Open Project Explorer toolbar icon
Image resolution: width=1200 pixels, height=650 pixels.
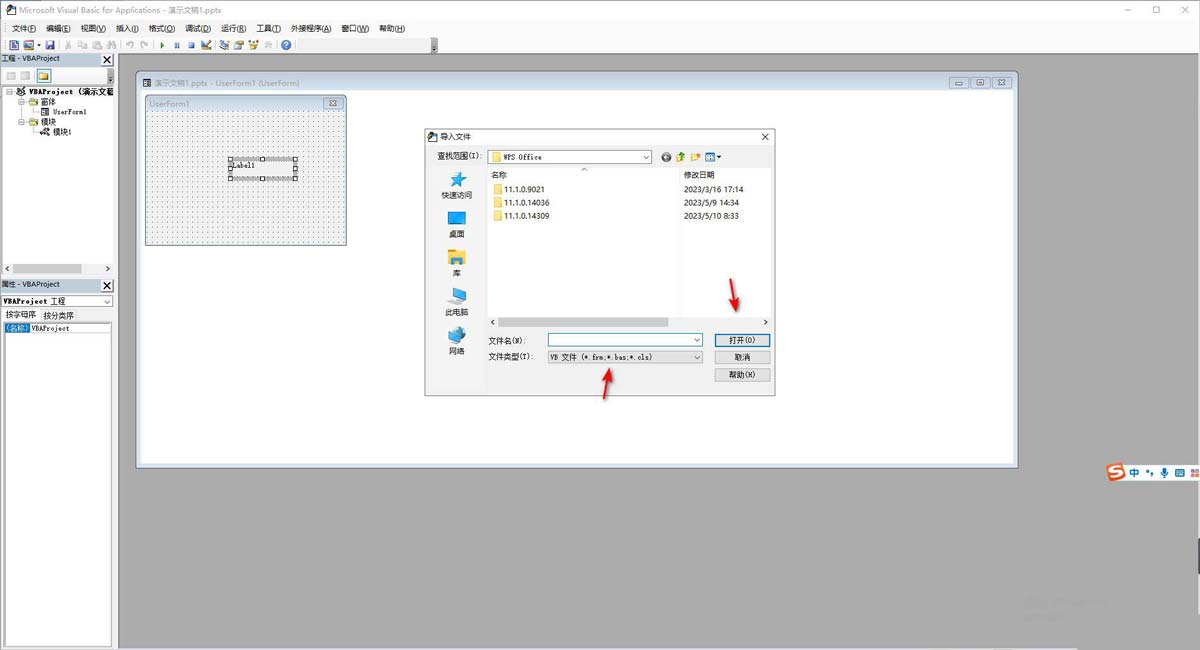click(x=224, y=45)
